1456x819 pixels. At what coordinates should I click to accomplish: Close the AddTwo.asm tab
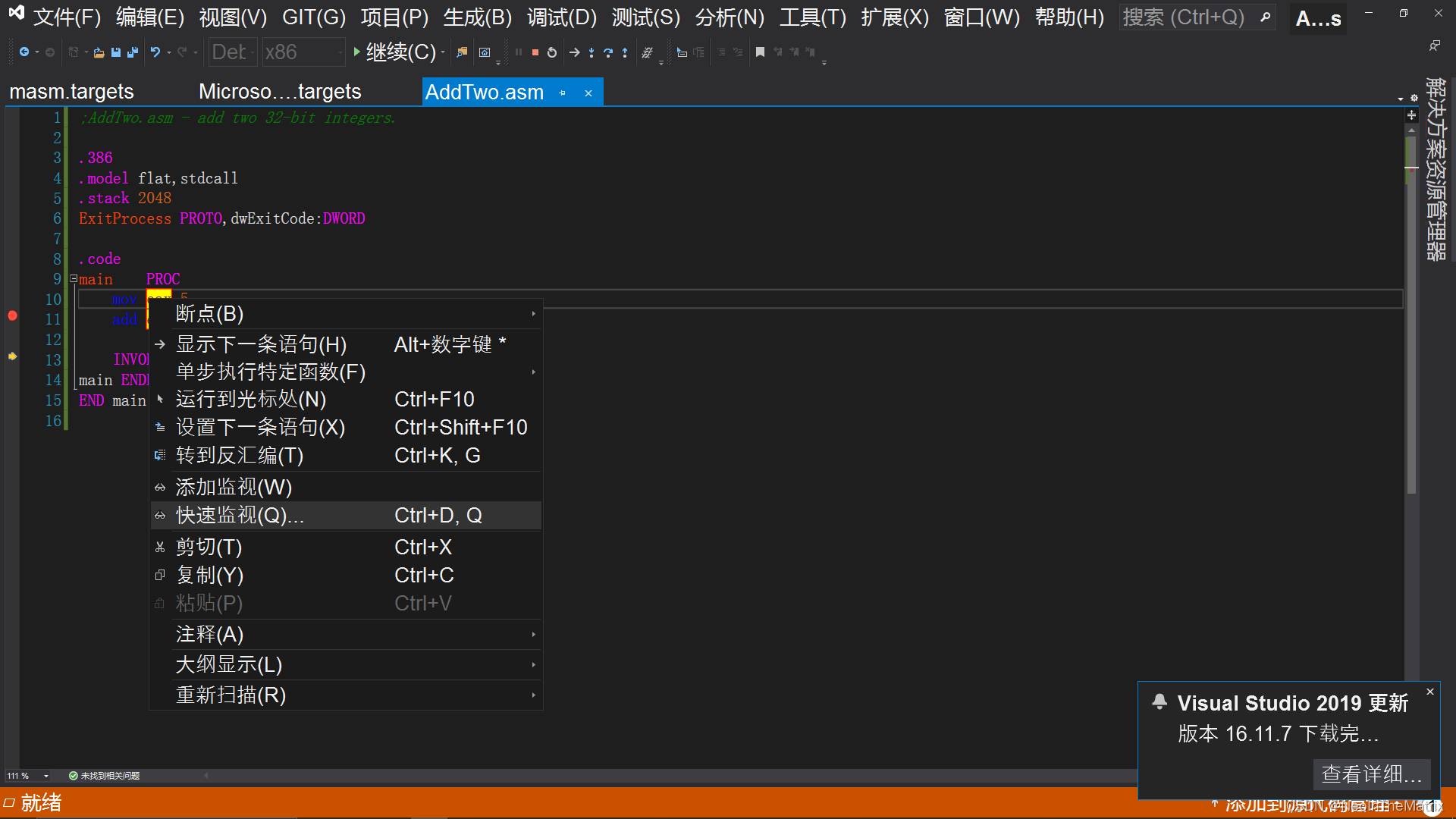588,93
